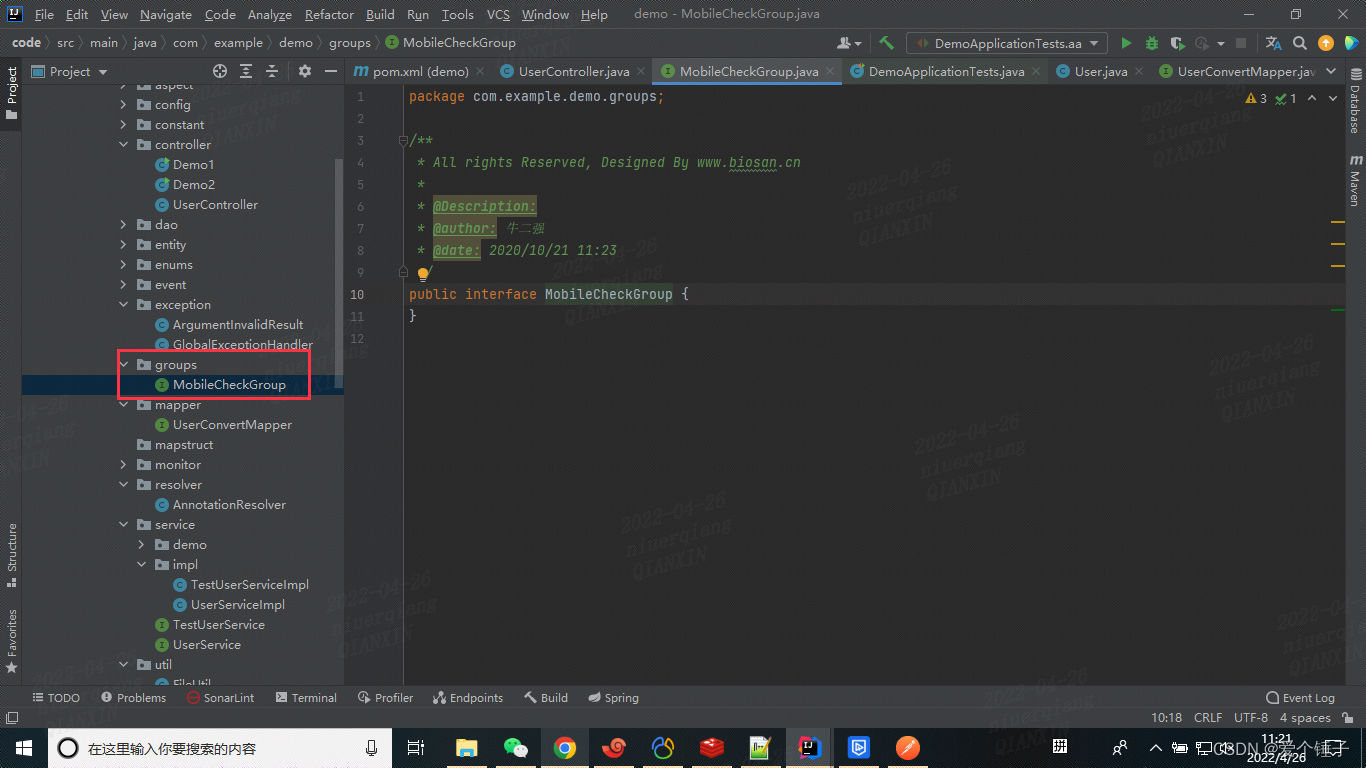Viewport: 1366px width, 768px height.
Task: Open the Translate icon in toolbar
Action: pos(1273,43)
